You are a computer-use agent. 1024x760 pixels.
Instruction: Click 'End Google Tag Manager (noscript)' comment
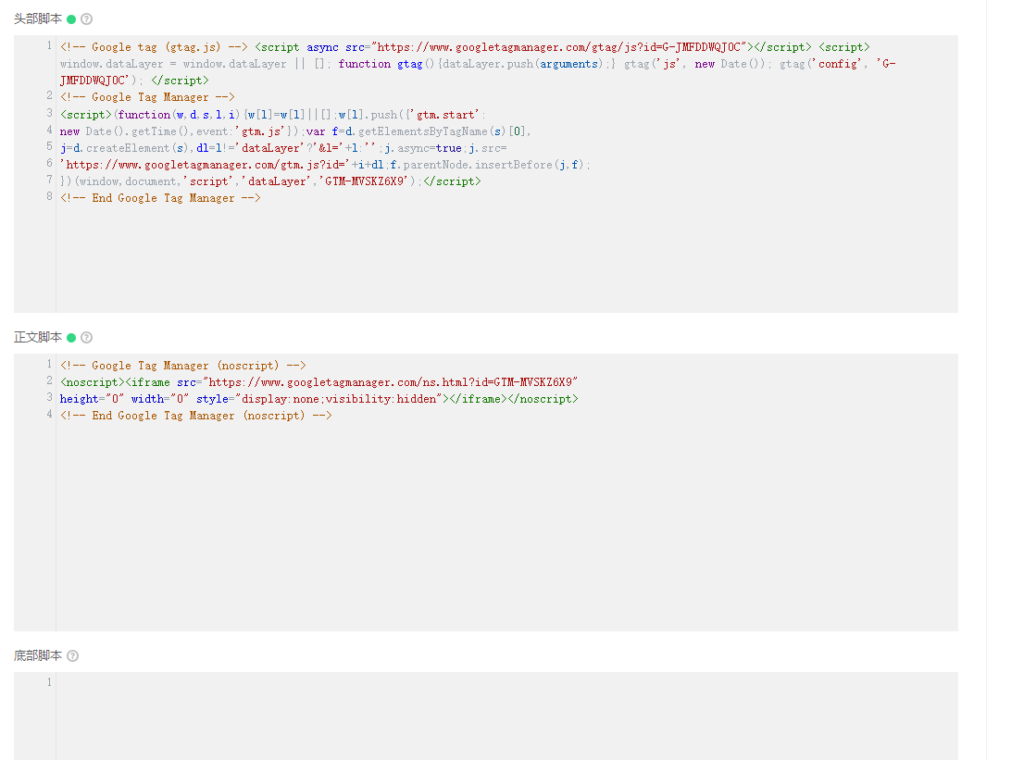(x=196, y=416)
